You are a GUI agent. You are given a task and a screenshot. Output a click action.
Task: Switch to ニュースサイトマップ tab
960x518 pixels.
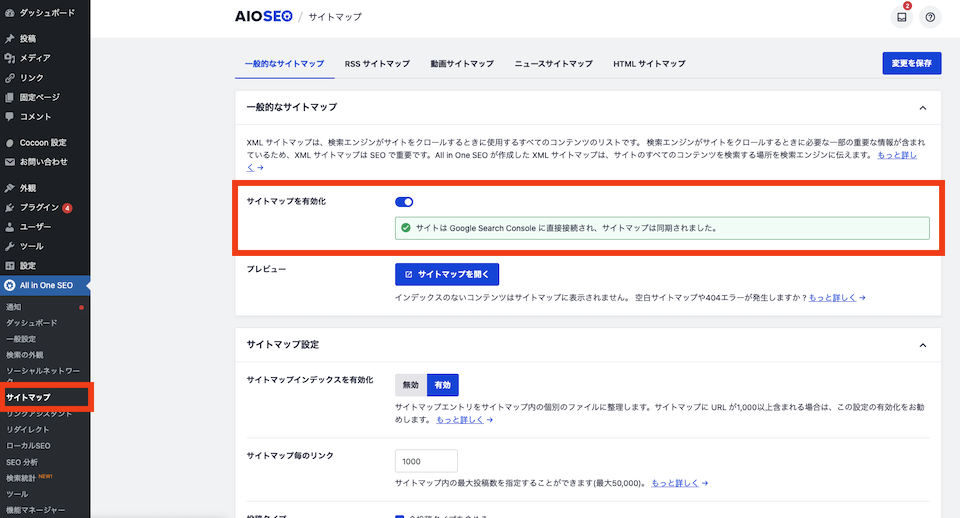(x=553, y=64)
